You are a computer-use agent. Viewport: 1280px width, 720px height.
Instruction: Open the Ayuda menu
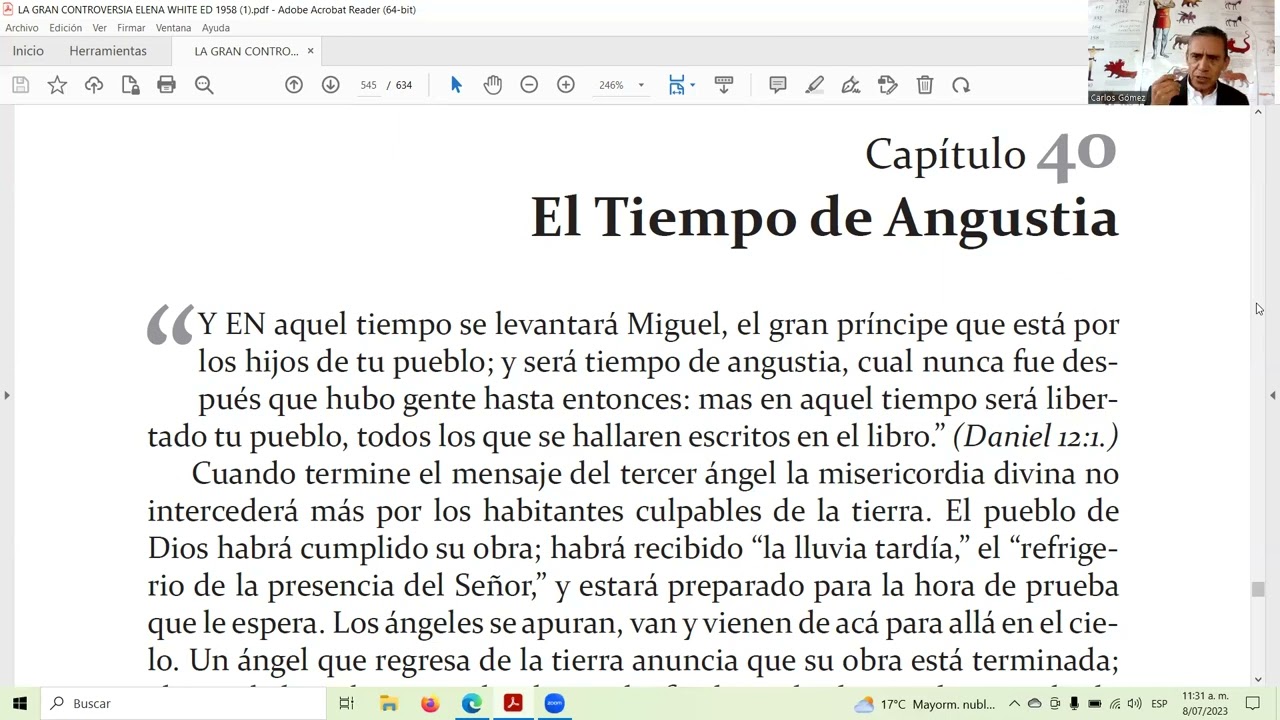point(216,28)
